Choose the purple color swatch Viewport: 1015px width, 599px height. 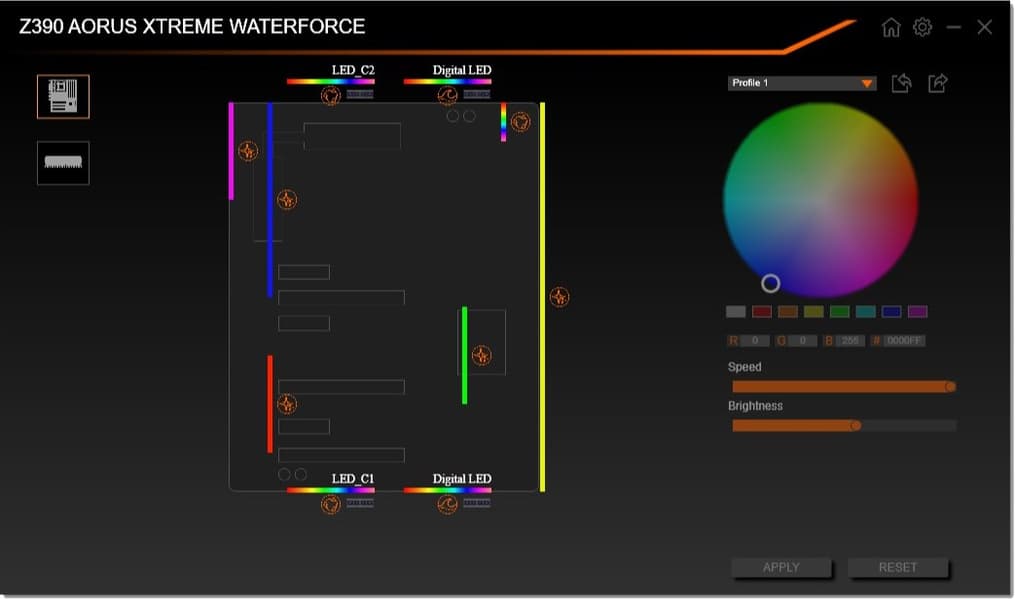(917, 311)
